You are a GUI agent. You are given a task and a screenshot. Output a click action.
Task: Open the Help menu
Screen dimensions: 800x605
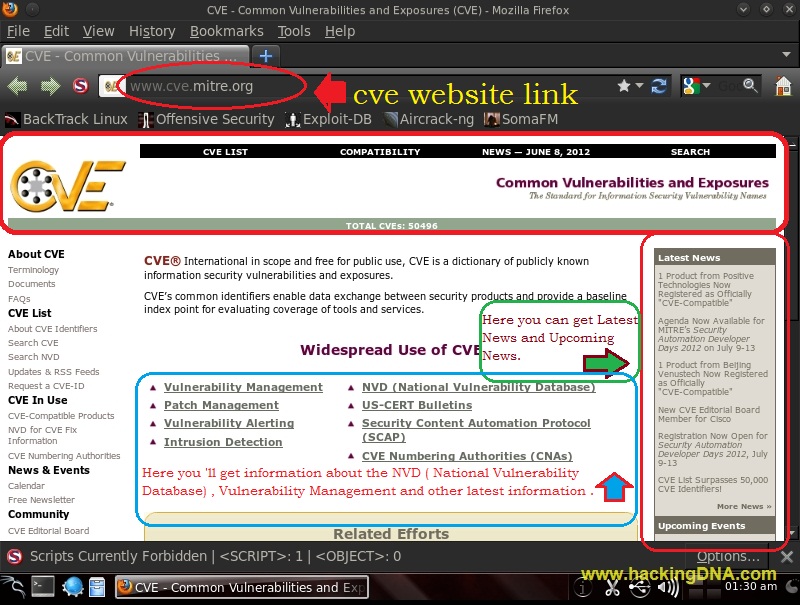click(340, 31)
